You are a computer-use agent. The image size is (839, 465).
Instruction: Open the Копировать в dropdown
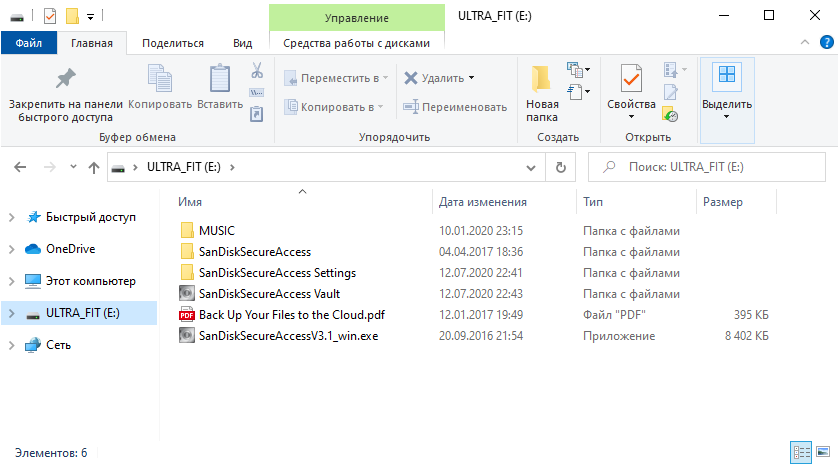334,107
